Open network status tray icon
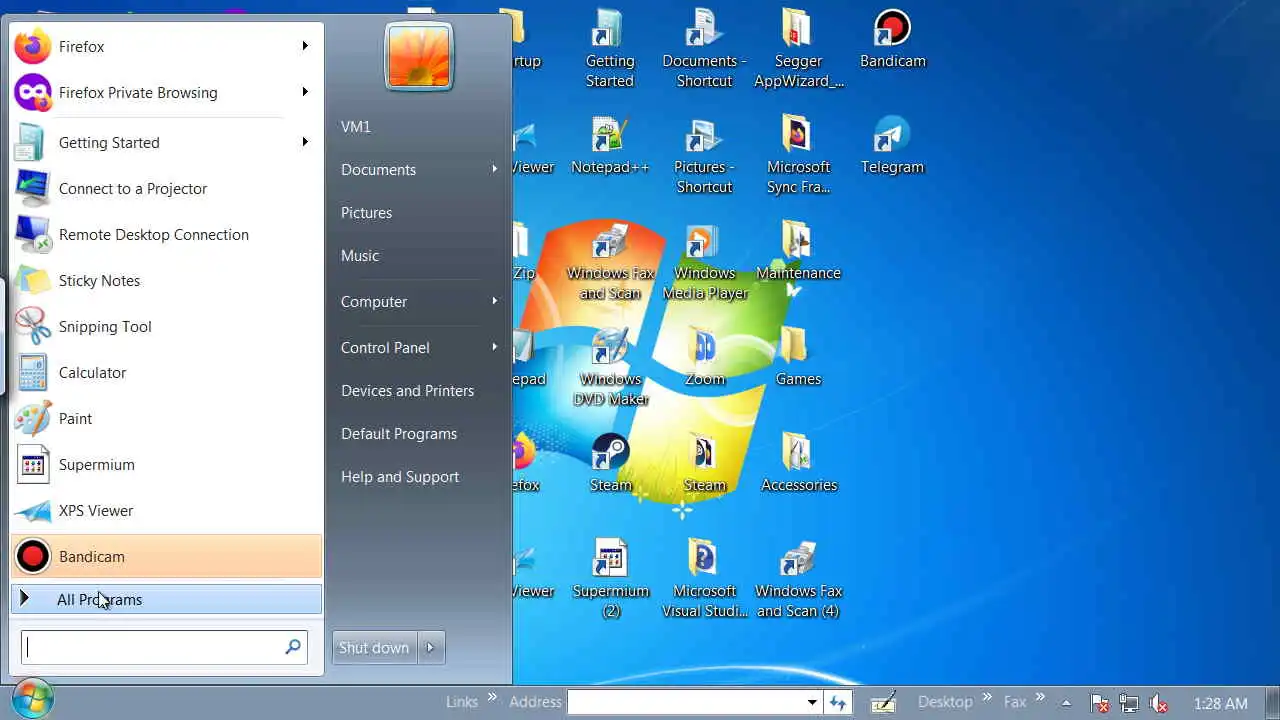The height and width of the screenshot is (720, 1280). click(x=1129, y=703)
